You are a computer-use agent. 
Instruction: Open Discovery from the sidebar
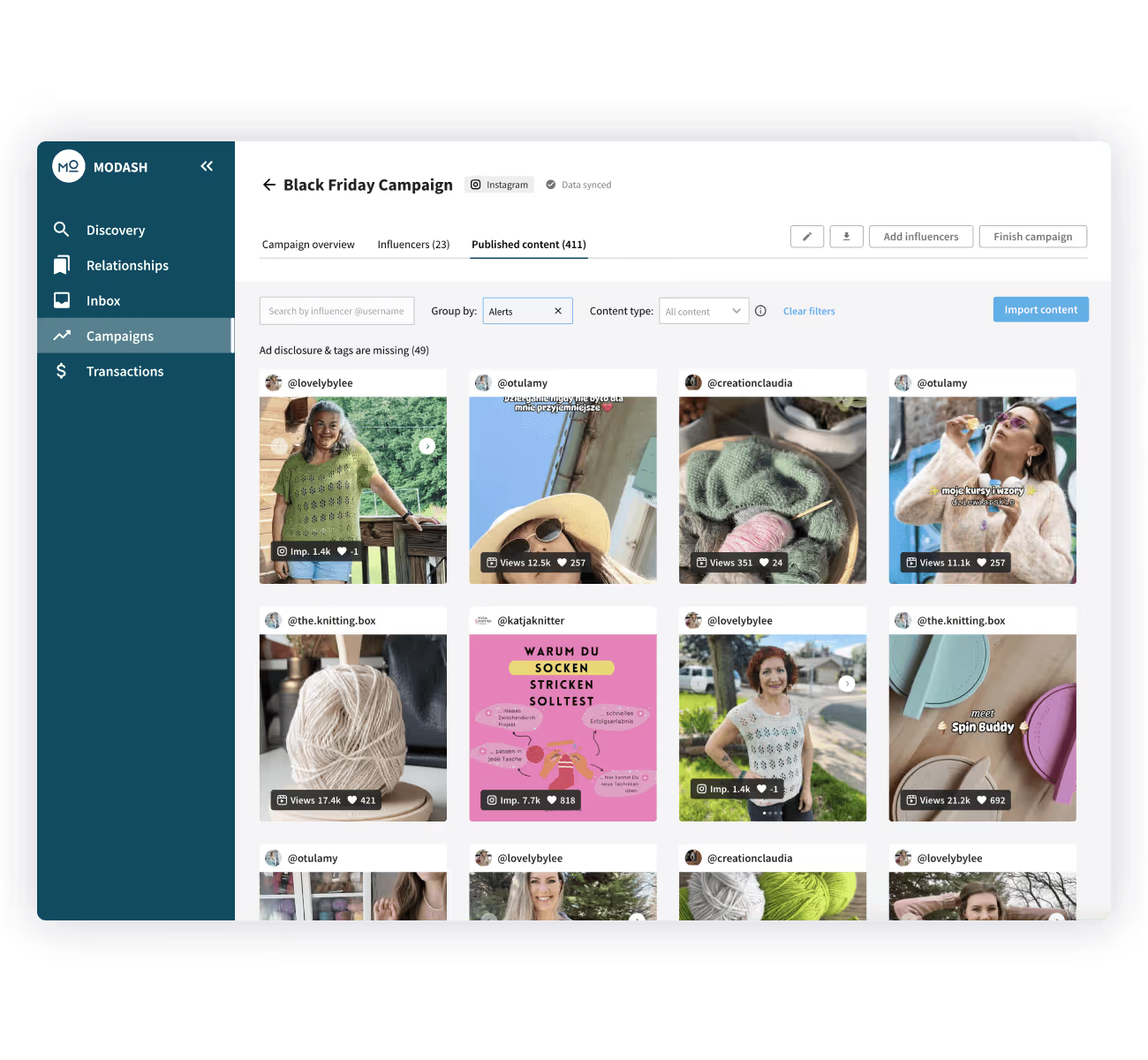115,230
